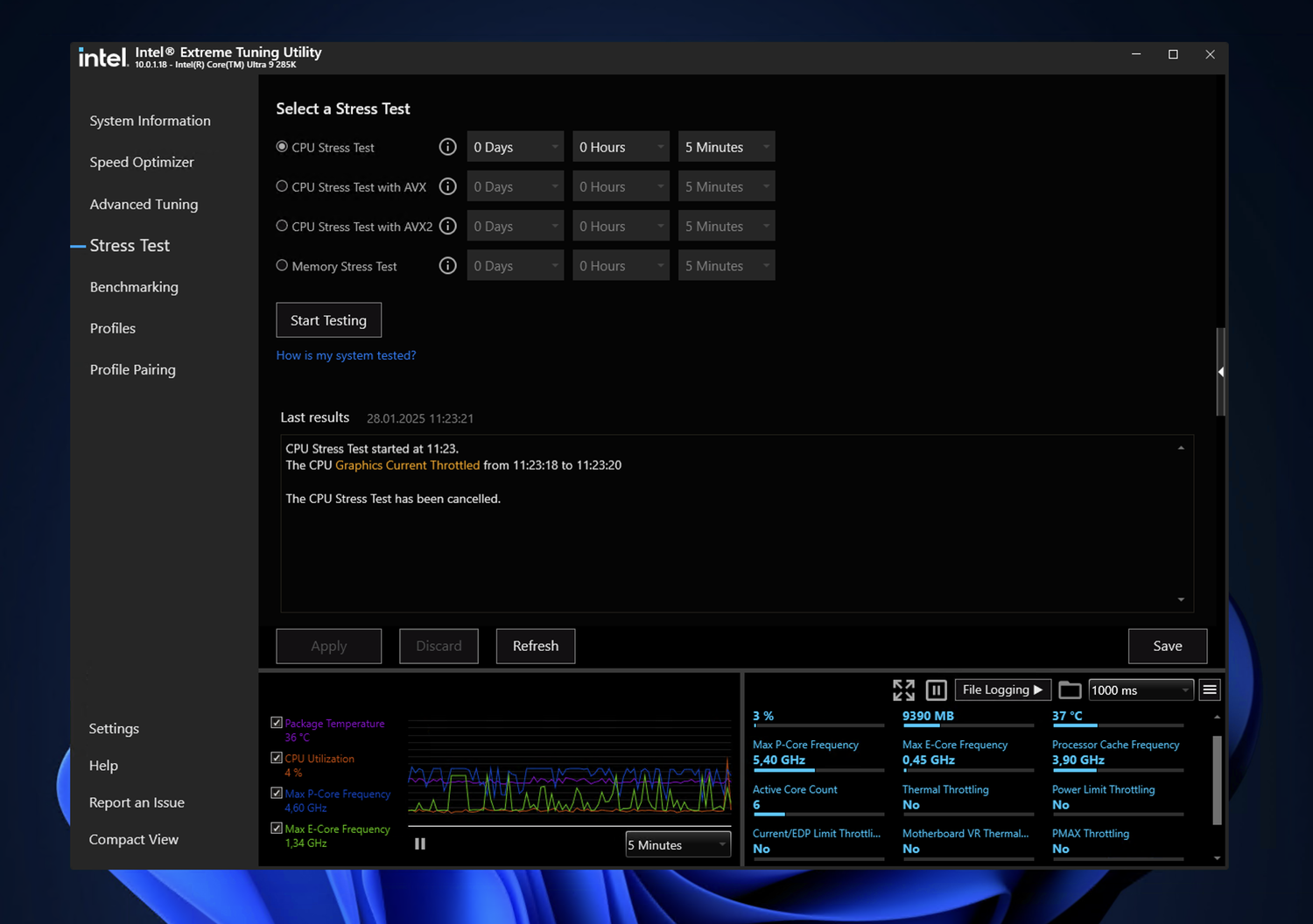
Task: Open the log file folder icon
Action: point(1069,690)
